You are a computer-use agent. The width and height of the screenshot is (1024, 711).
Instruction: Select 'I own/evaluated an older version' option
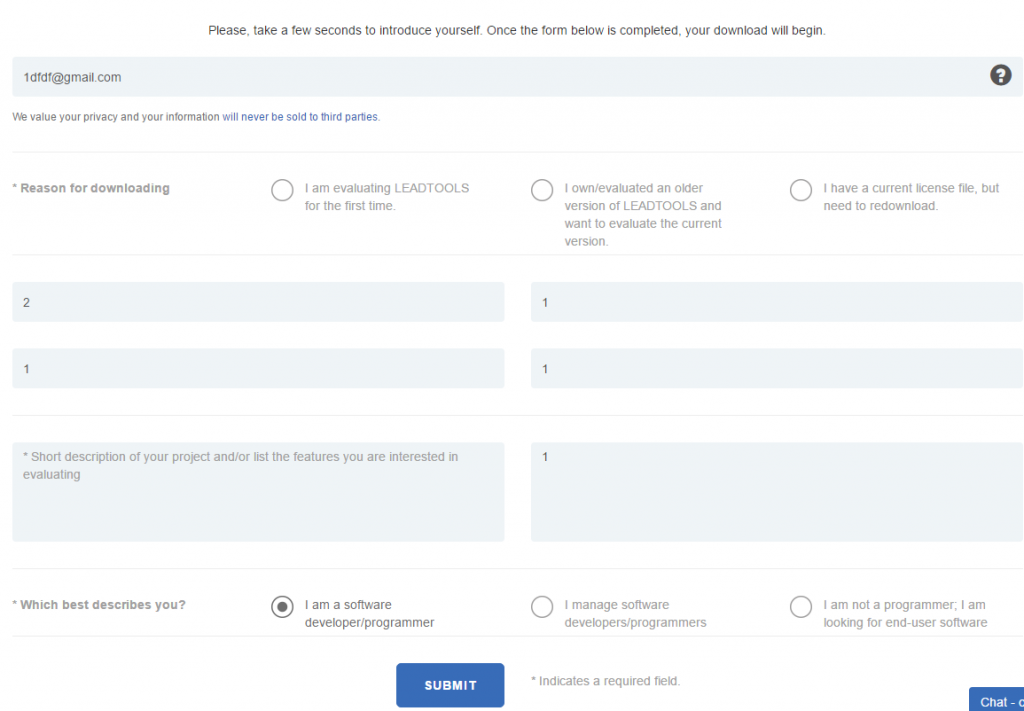click(542, 191)
